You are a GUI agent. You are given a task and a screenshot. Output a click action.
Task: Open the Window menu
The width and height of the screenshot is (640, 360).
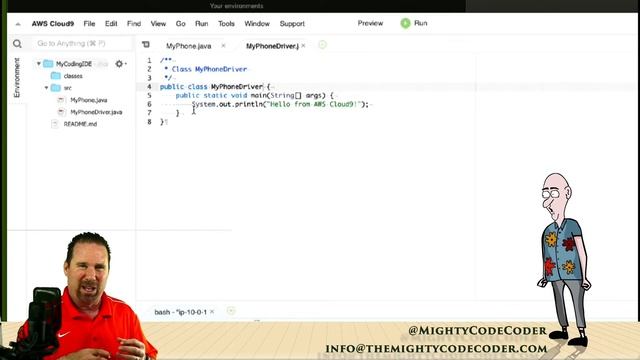[257, 24]
